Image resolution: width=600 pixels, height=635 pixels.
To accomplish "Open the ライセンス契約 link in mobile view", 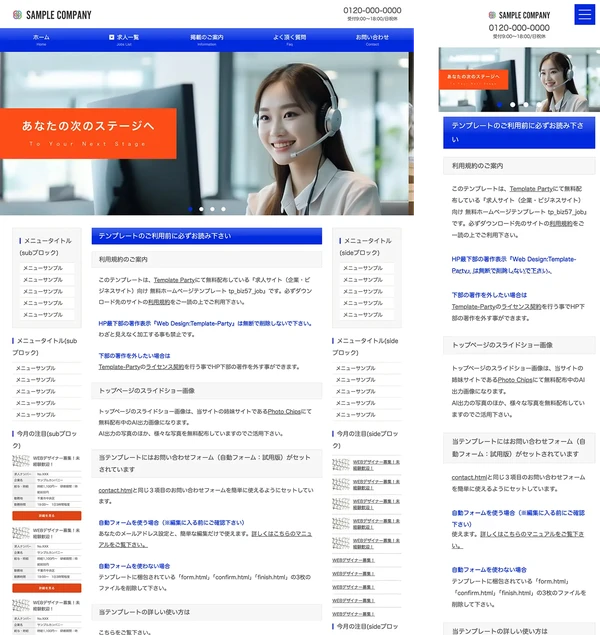I will click(521, 307).
